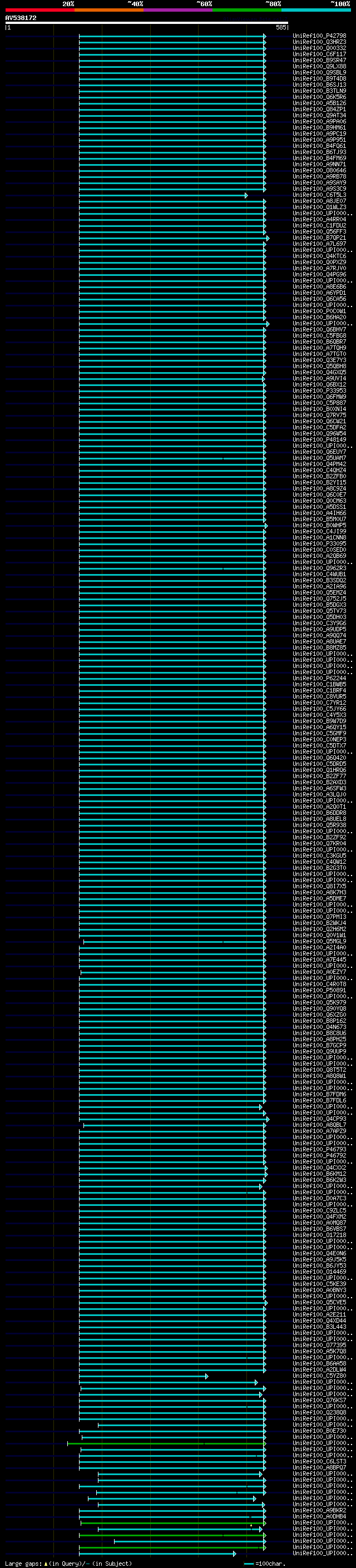Open the UniRef100_B0E730 hit
Image resolution: width=356 pixels, height=1568 pixels.
[319, 1431]
